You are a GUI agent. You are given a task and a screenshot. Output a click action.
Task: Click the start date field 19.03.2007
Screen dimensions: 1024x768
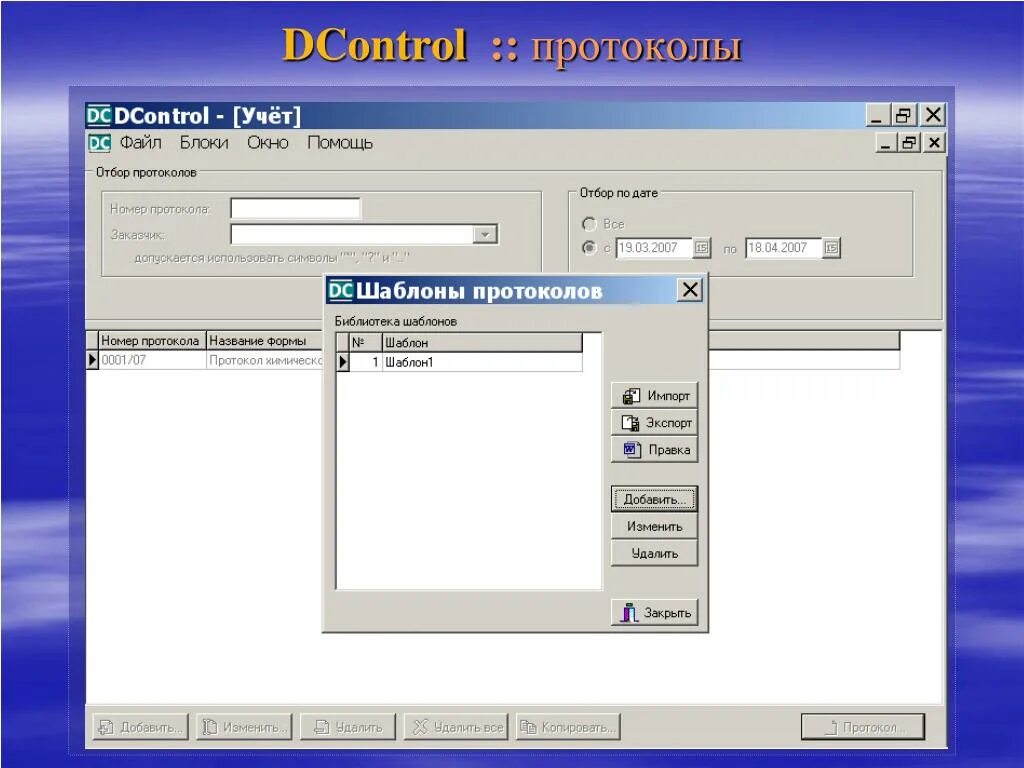click(654, 248)
